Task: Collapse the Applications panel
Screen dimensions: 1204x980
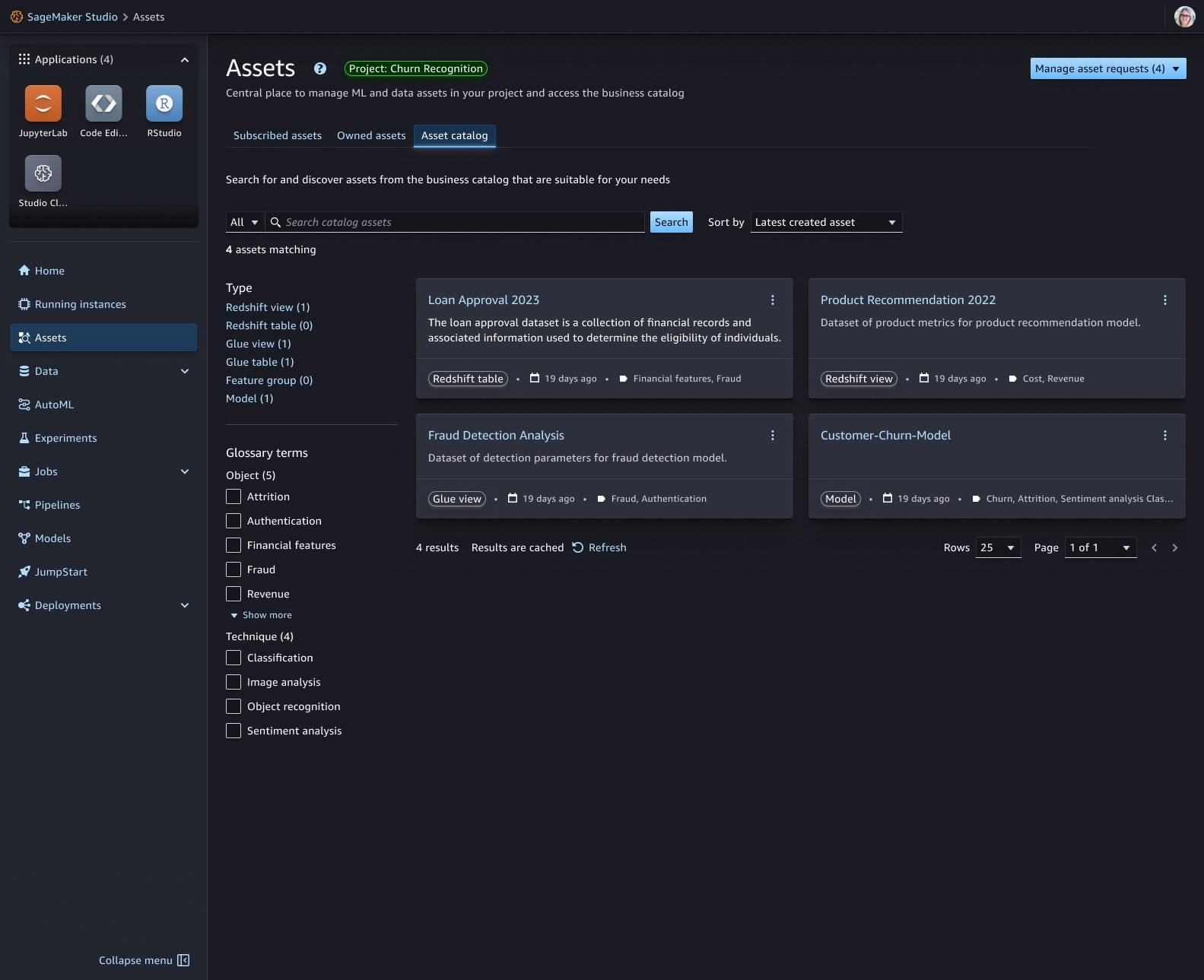Action: (x=185, y=59)
